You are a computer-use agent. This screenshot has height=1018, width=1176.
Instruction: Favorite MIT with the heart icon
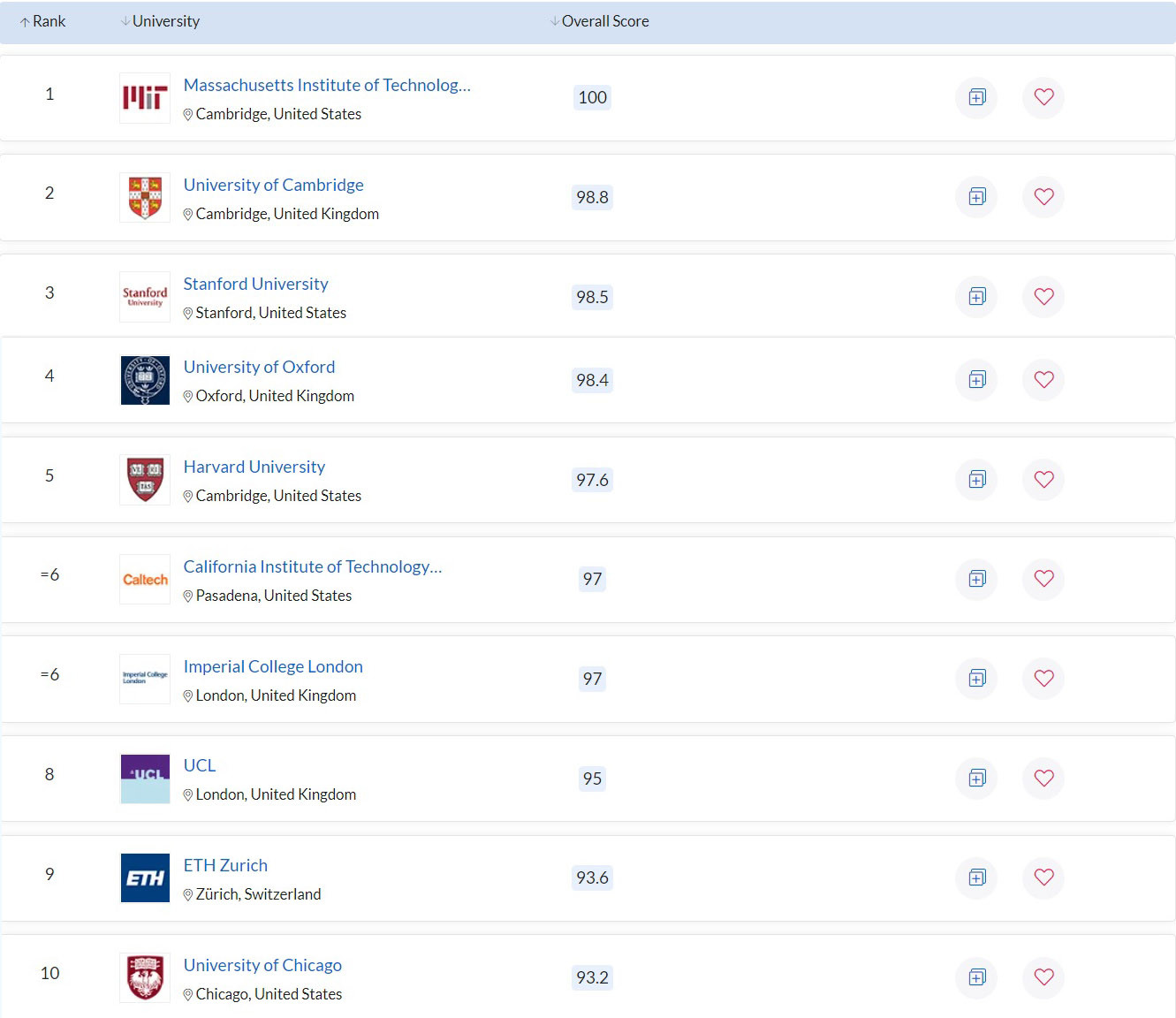click(1043, 97)
